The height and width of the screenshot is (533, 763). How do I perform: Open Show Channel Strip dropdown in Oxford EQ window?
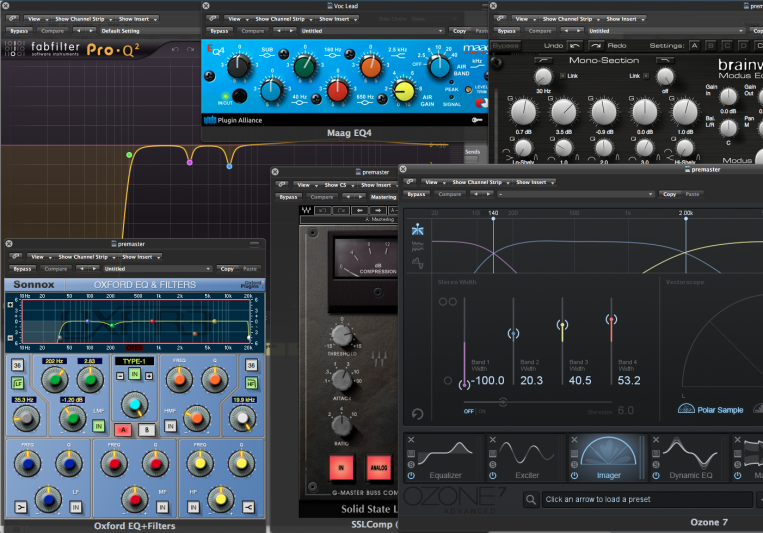click(87, 257)
